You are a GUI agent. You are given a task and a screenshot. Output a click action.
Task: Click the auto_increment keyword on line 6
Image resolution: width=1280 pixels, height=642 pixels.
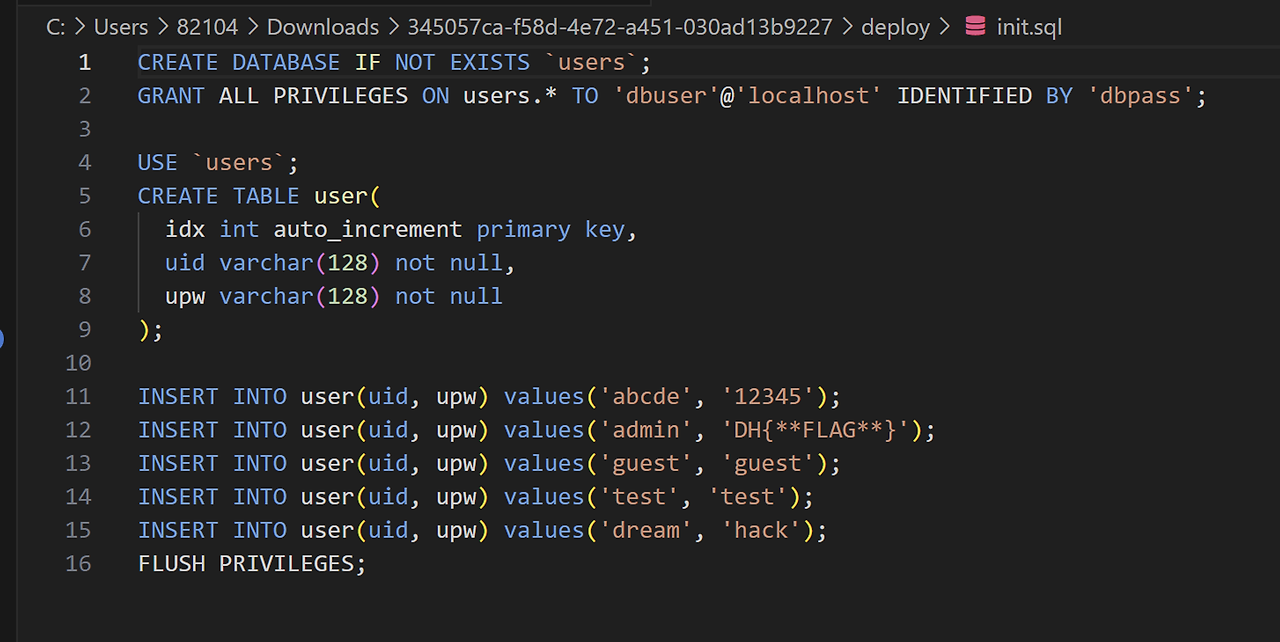[367, 229]
